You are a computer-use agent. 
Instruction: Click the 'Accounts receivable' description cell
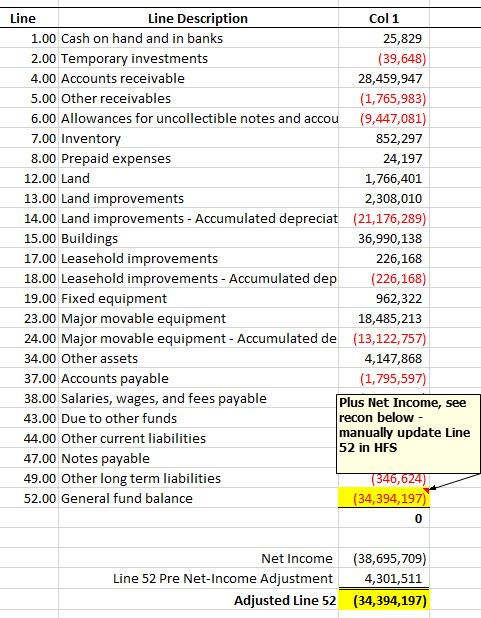click(198, 78)
